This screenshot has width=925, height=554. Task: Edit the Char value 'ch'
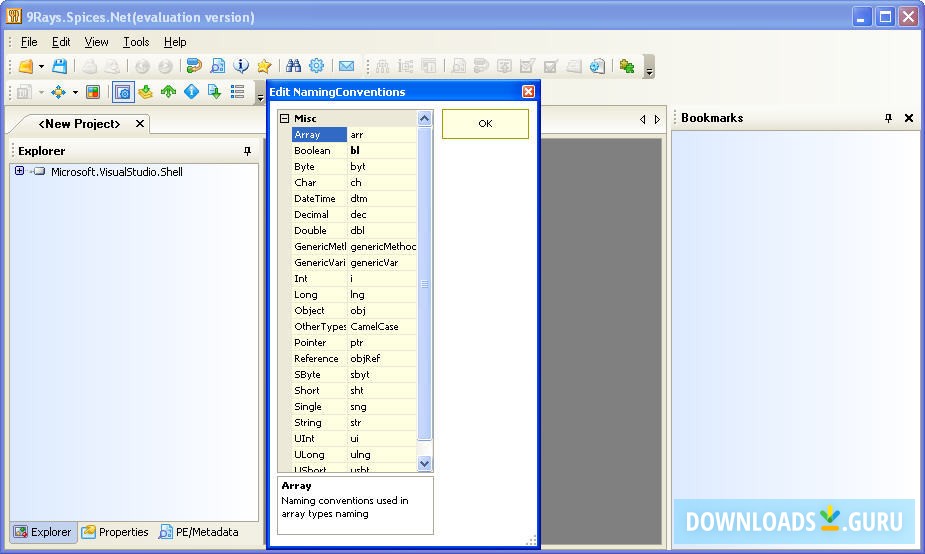pos(382,182)
